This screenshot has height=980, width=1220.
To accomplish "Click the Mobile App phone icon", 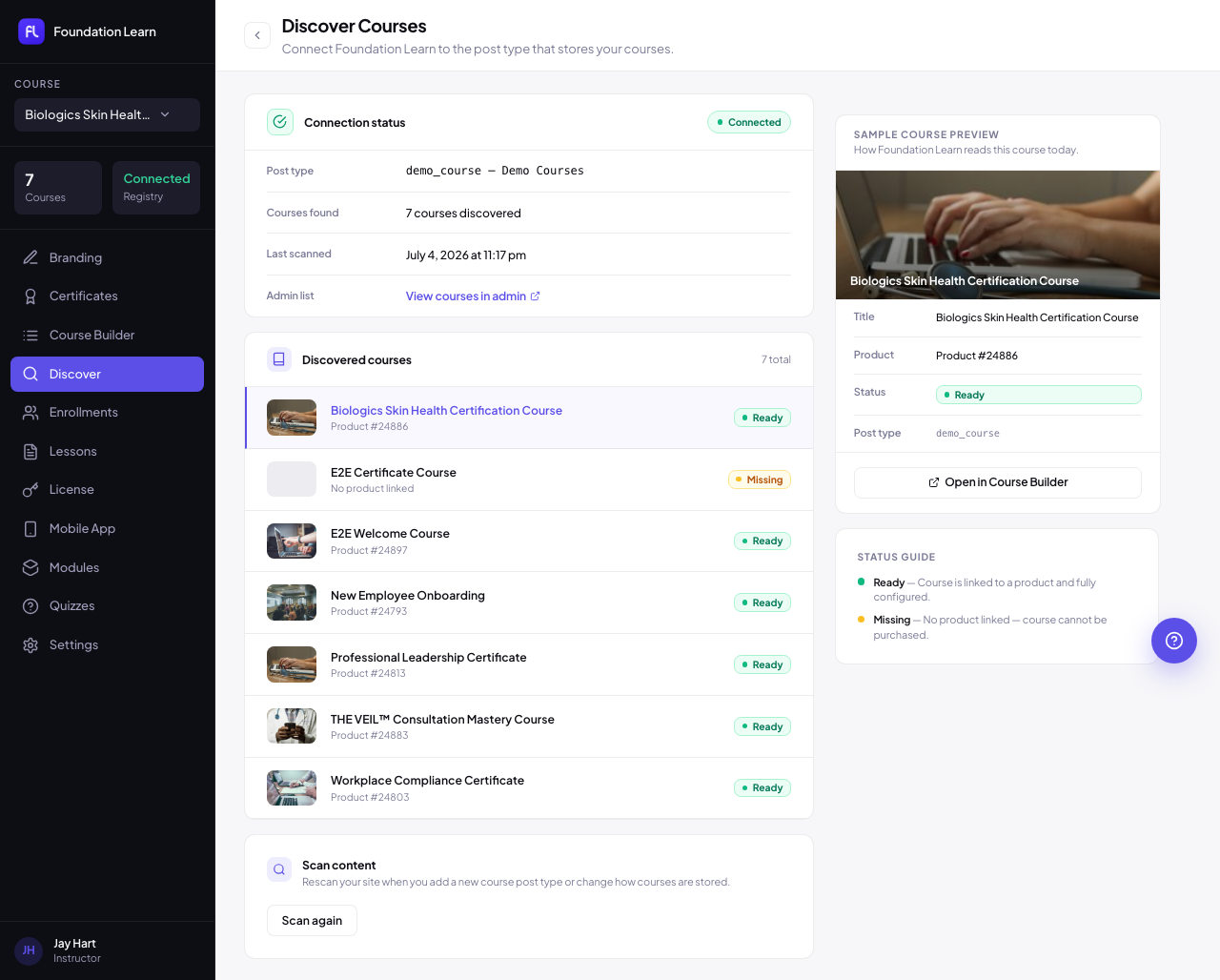I will (30, 529).
